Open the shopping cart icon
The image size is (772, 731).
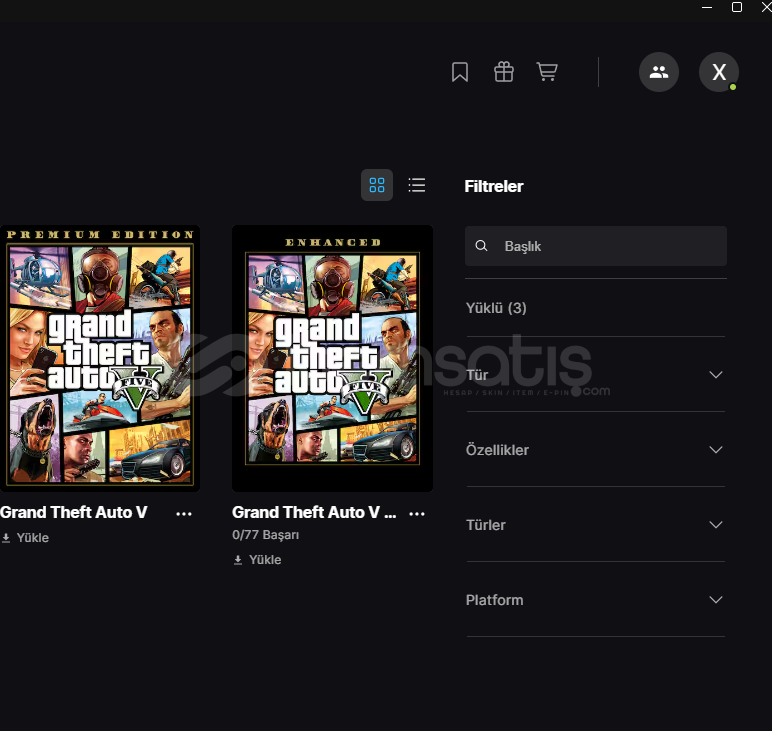coord(547,72)
